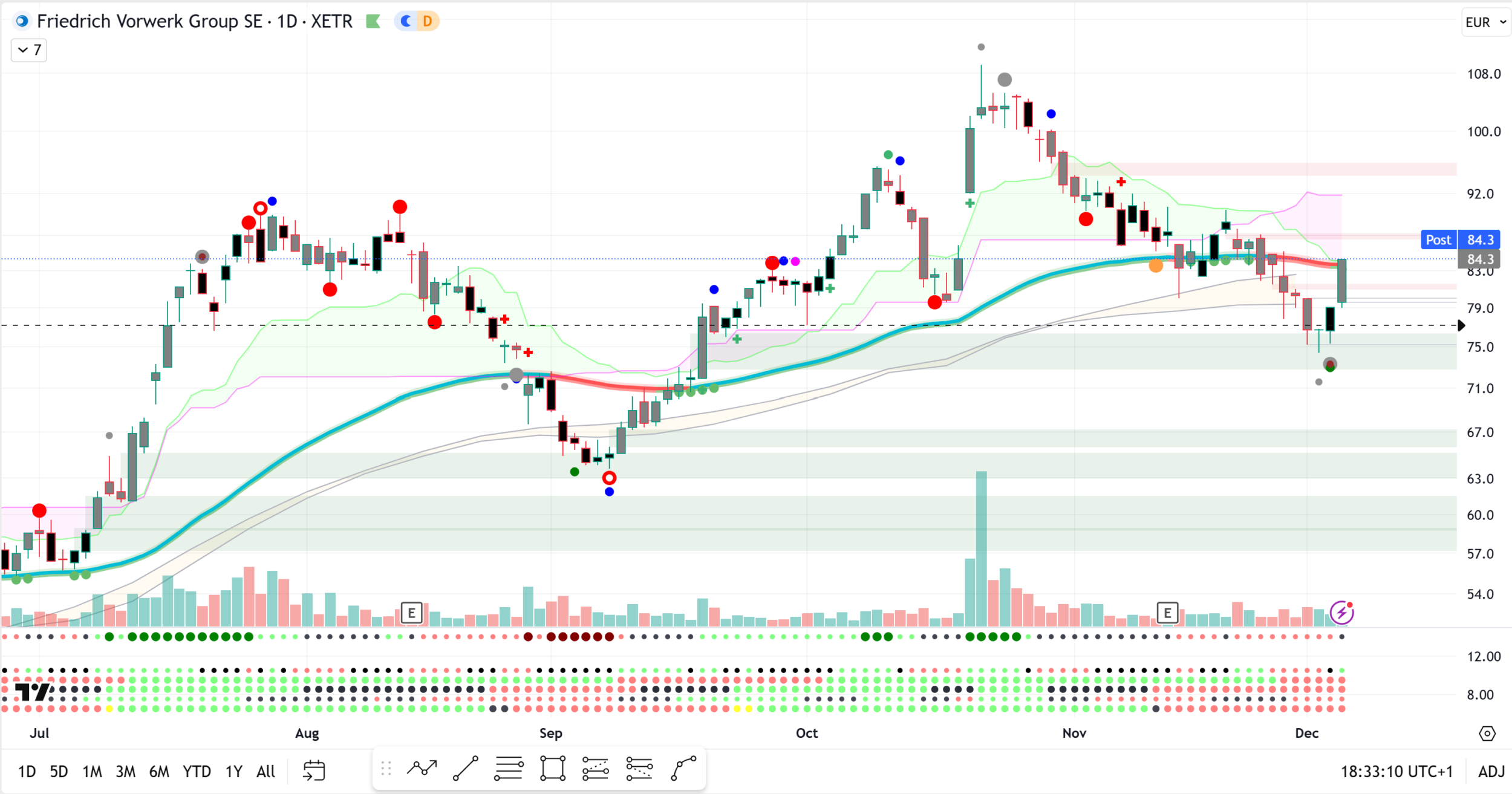This screenshot has width=1512, height=794.
Task: Open the Go to date calendar
Action: point(314,771)
